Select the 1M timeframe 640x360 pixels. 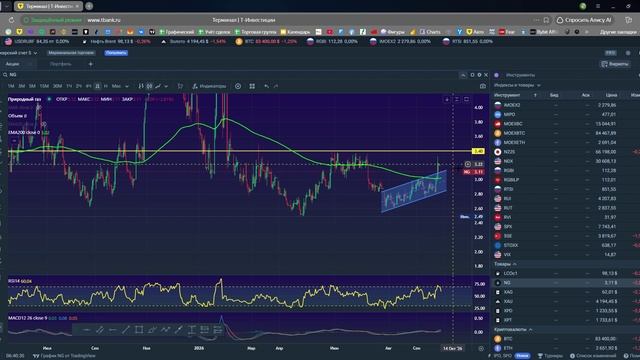11,86
